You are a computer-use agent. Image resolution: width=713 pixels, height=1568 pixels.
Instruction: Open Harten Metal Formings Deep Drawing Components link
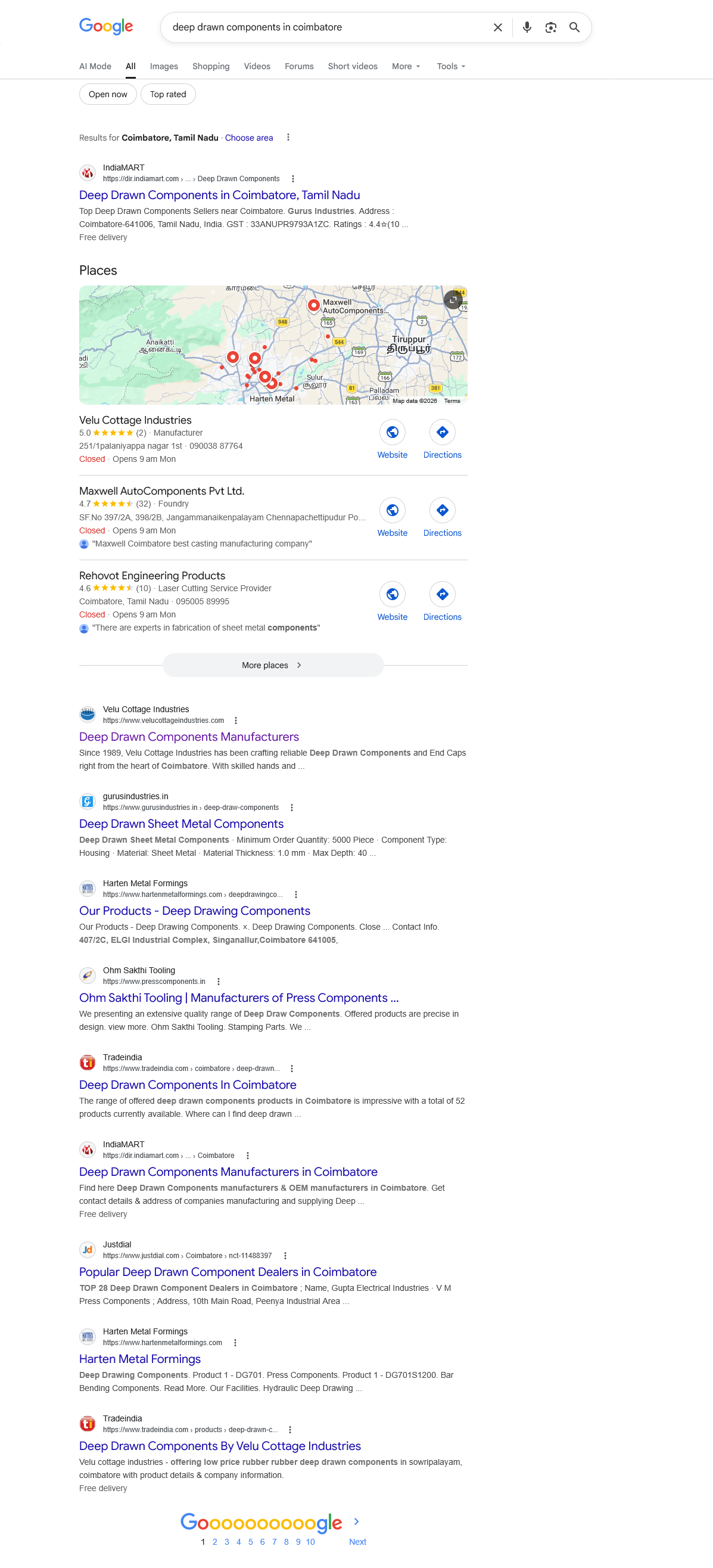click(x=195, y=911)
